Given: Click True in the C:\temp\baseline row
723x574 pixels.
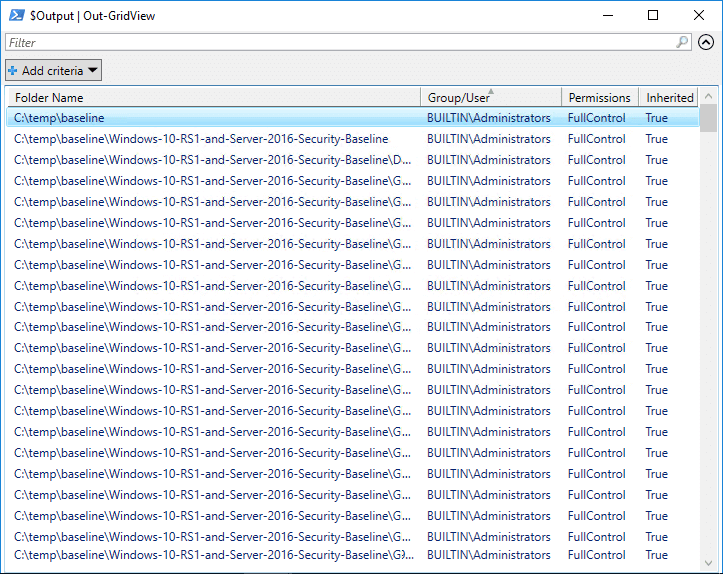Looking at the screenshot, I should [x=657, y=118].
